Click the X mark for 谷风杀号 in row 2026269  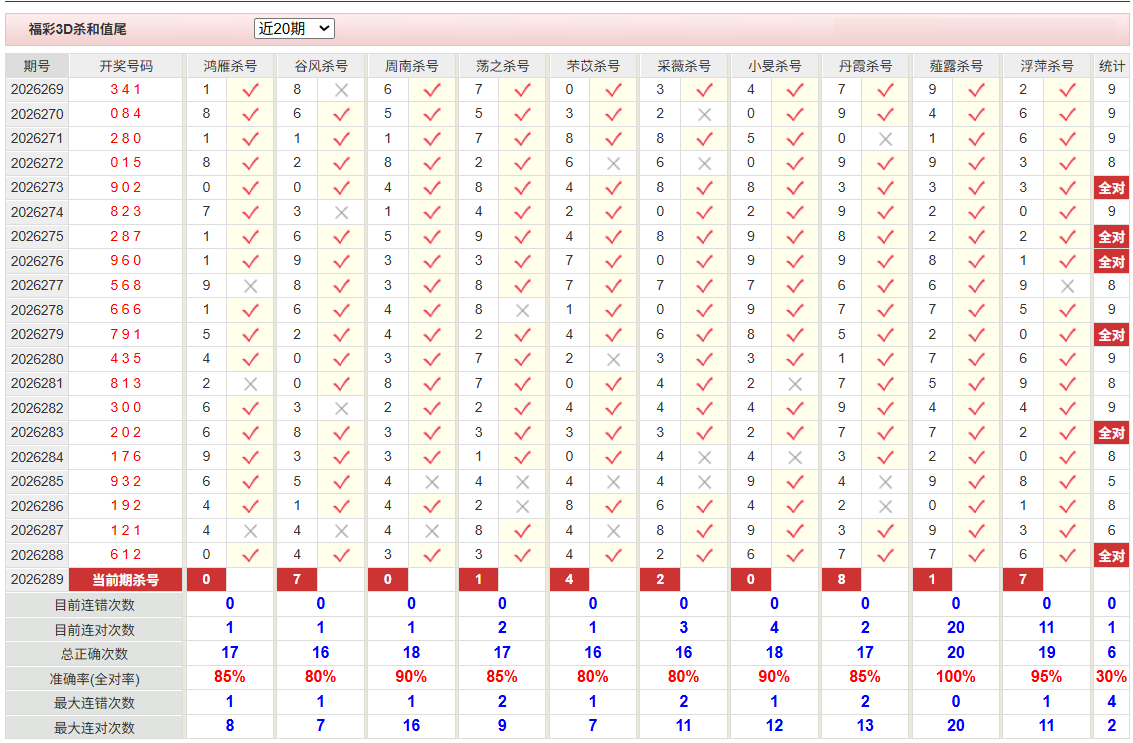pyautogui.click(x=341, y=90)
